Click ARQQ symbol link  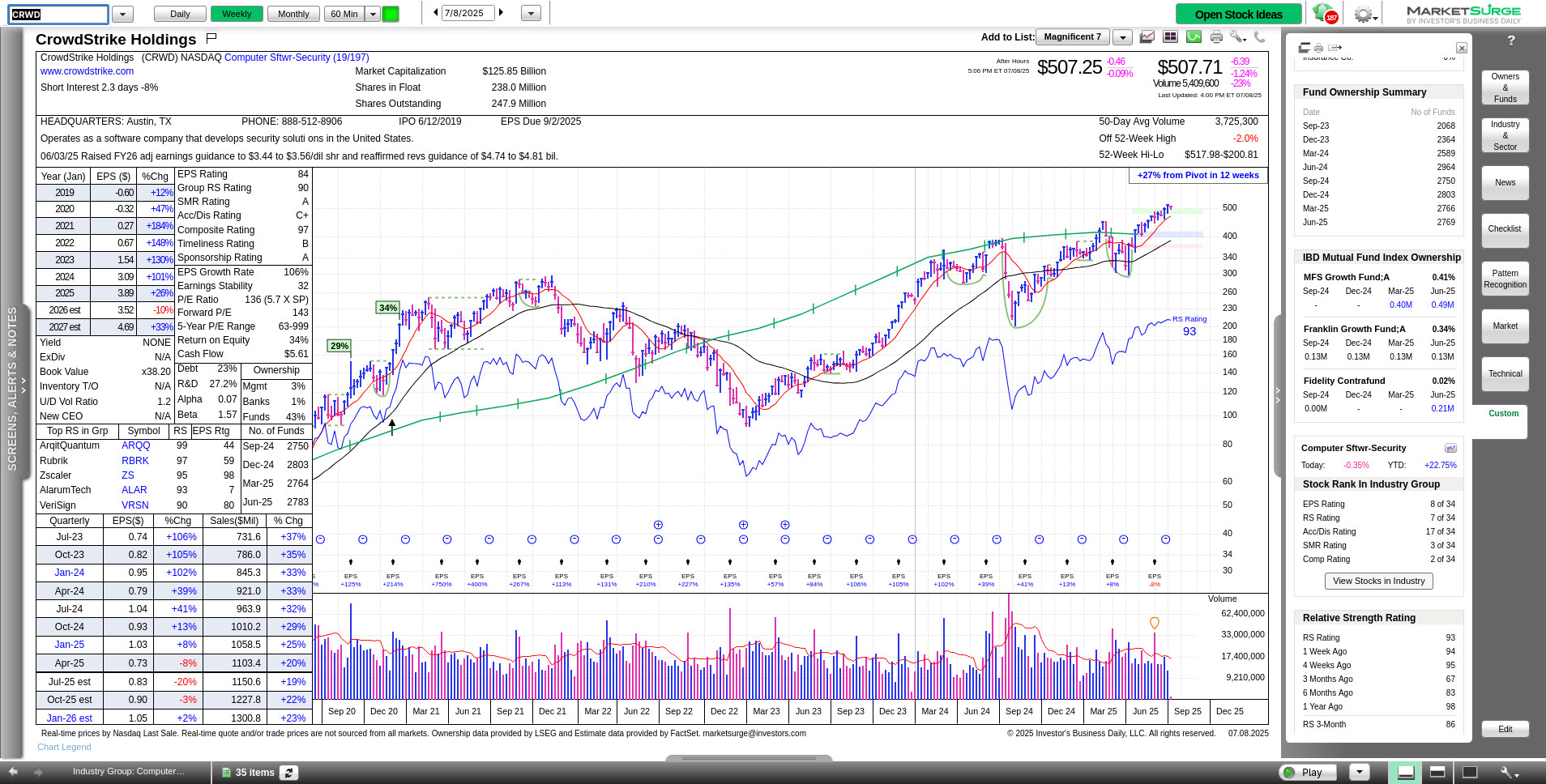click(x=136, y=445)
